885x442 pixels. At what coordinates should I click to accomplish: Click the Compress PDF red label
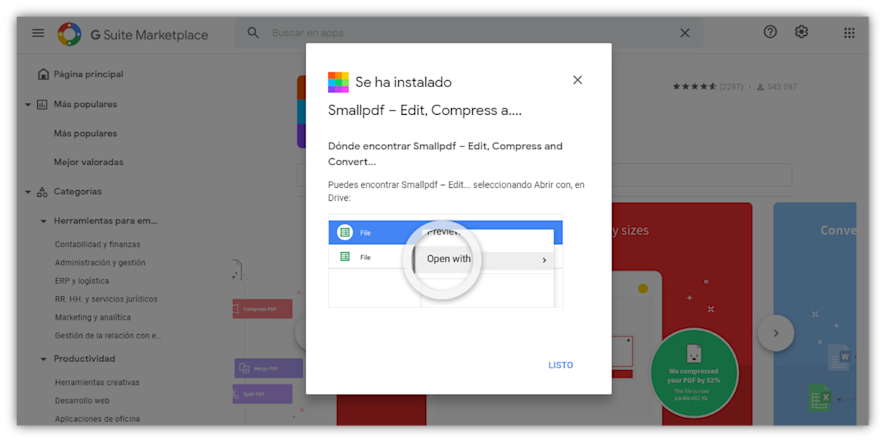[x=262, y=309]
